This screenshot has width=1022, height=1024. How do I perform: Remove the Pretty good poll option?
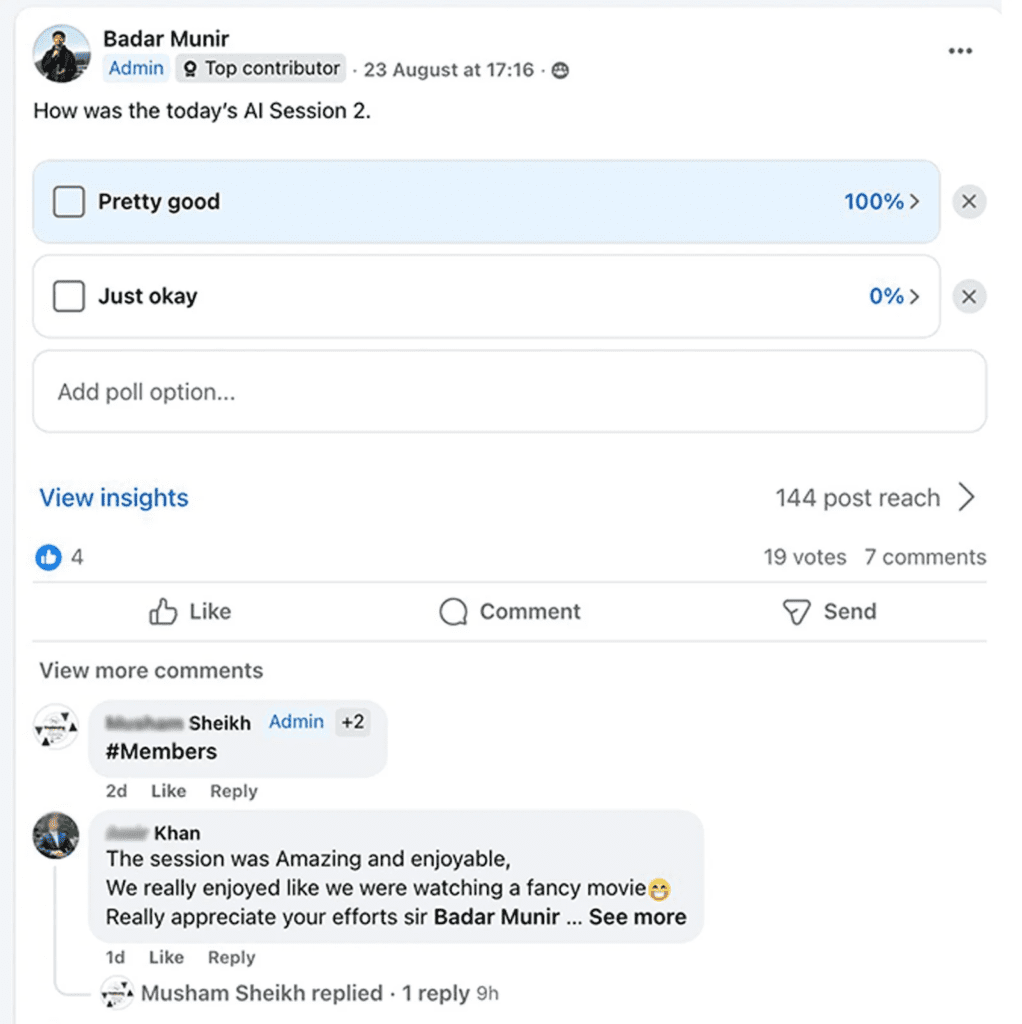[x=968, y=202]
